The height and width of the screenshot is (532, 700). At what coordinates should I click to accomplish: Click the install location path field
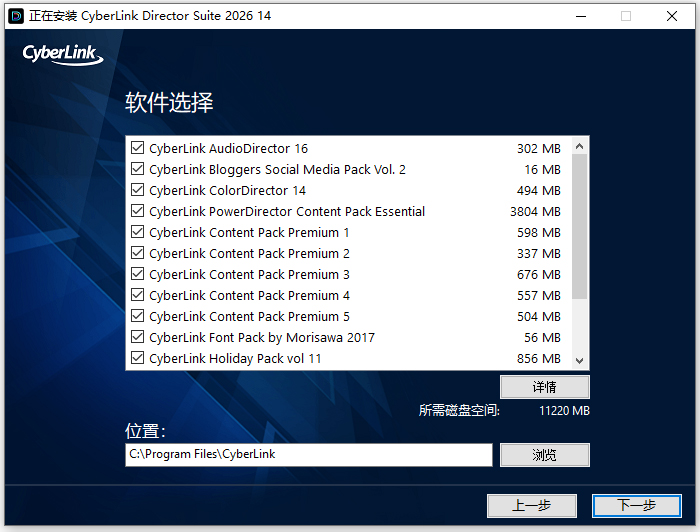(x=309, y=454)
